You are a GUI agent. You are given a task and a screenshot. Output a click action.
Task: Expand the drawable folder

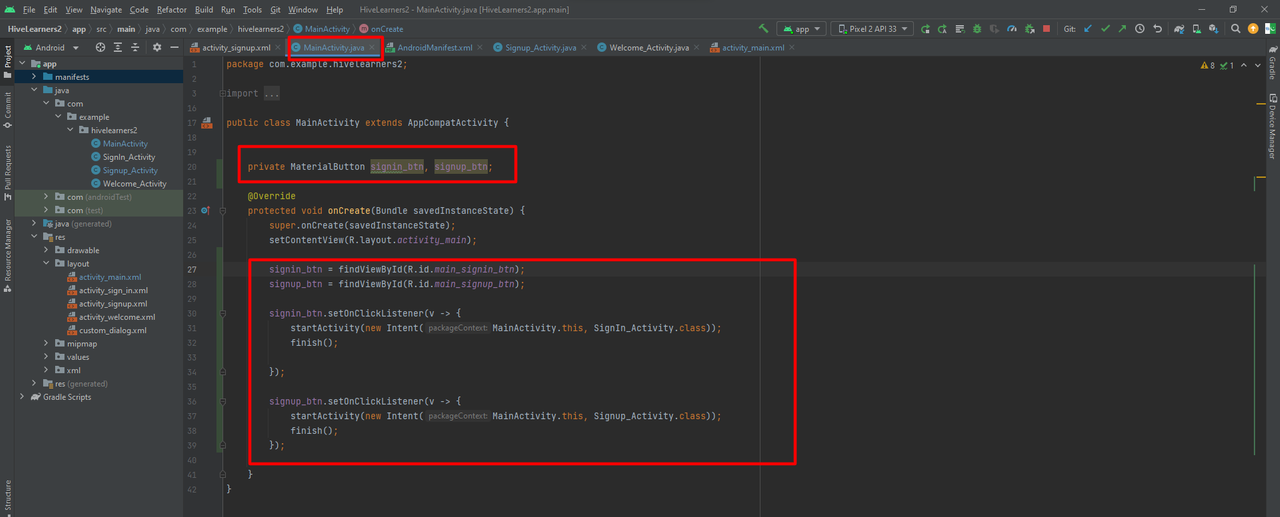pos(47,250)
